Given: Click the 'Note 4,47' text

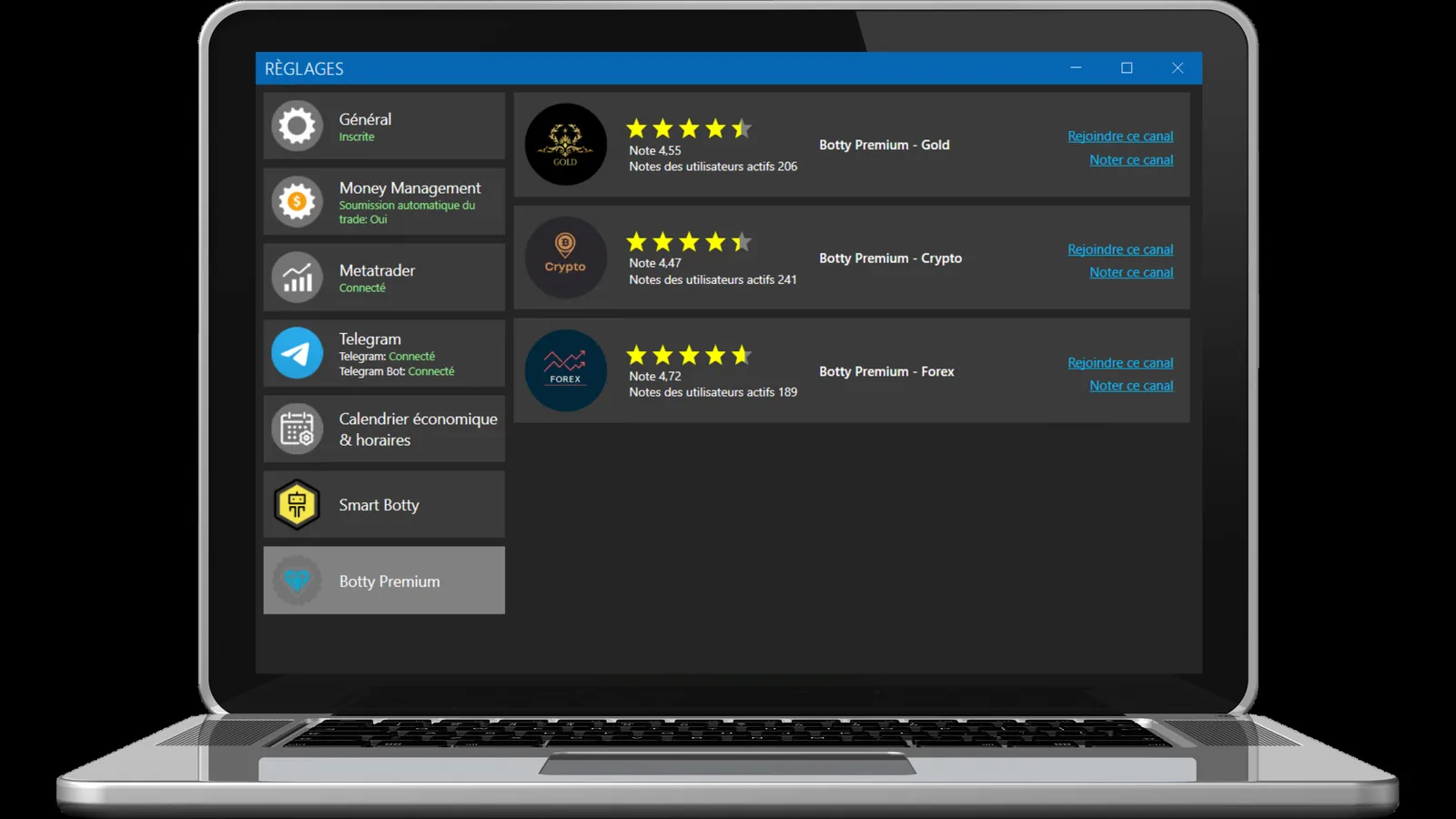Looking at the screenshot, I should 655,263.
